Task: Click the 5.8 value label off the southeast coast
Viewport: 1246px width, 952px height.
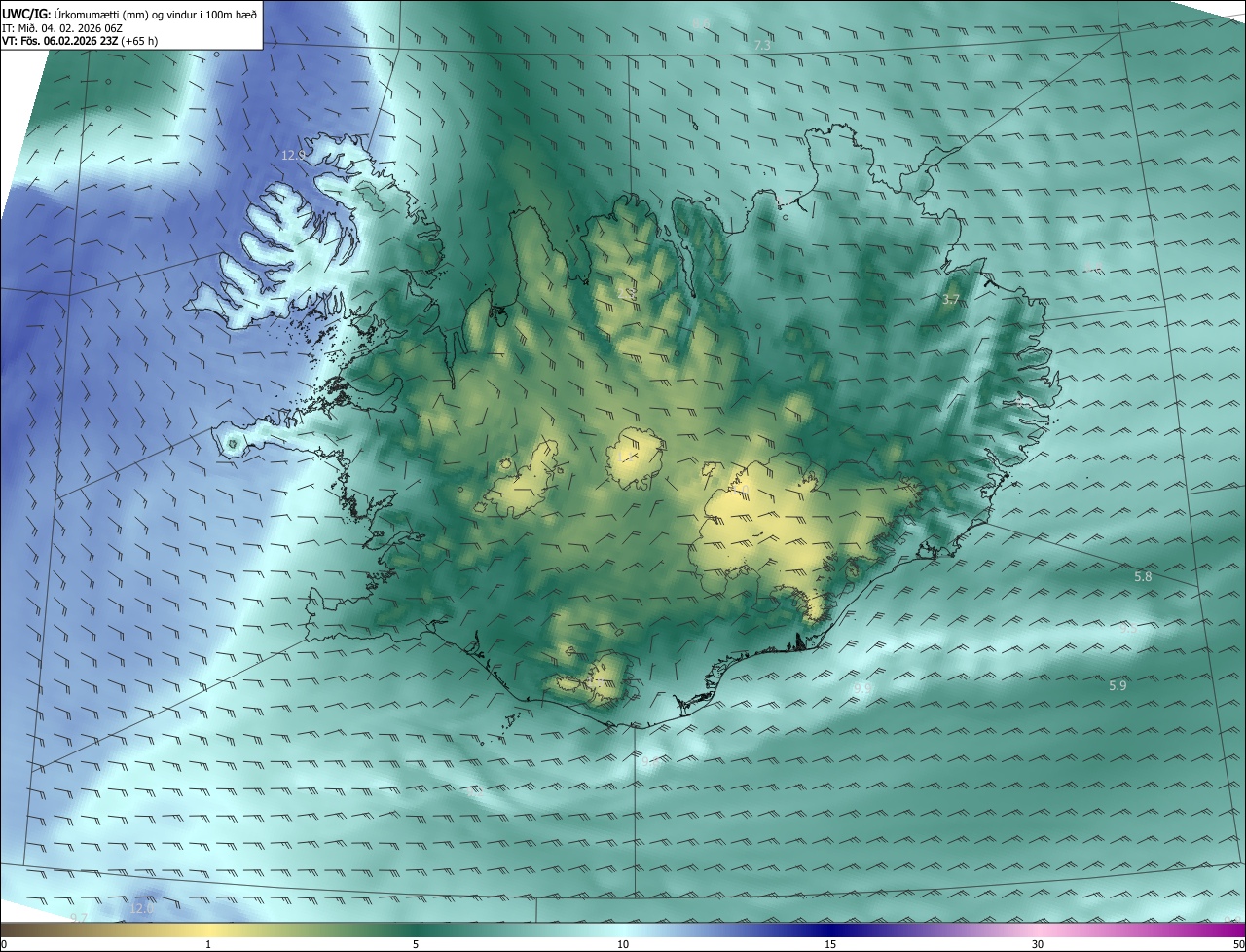Action: tap(1143, 577)
